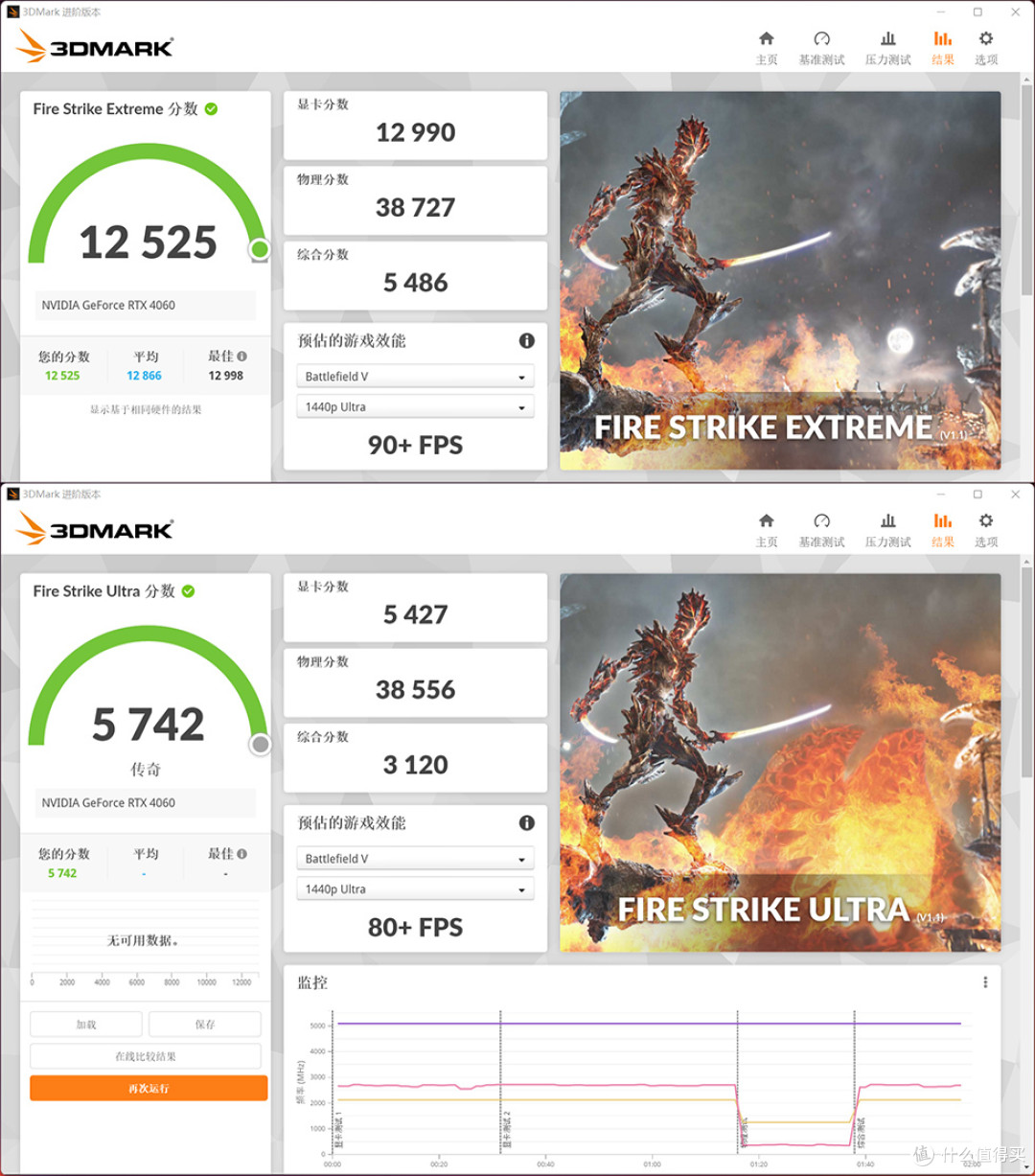
Task: Click the green 您的分数 value 5 742
Action: click(62, 873)
